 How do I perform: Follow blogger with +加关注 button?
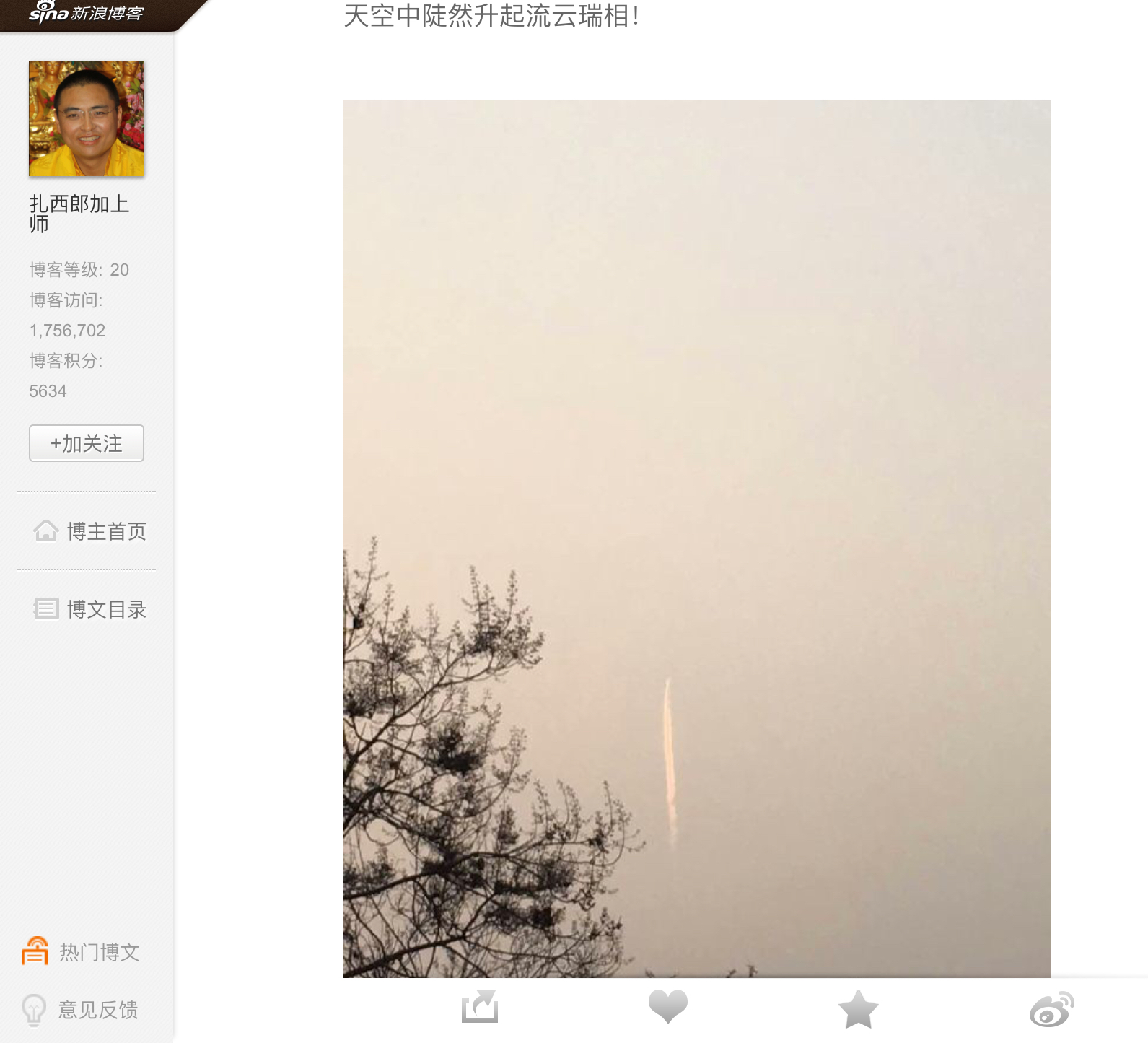pyautogui.click(x=87, y=443)
